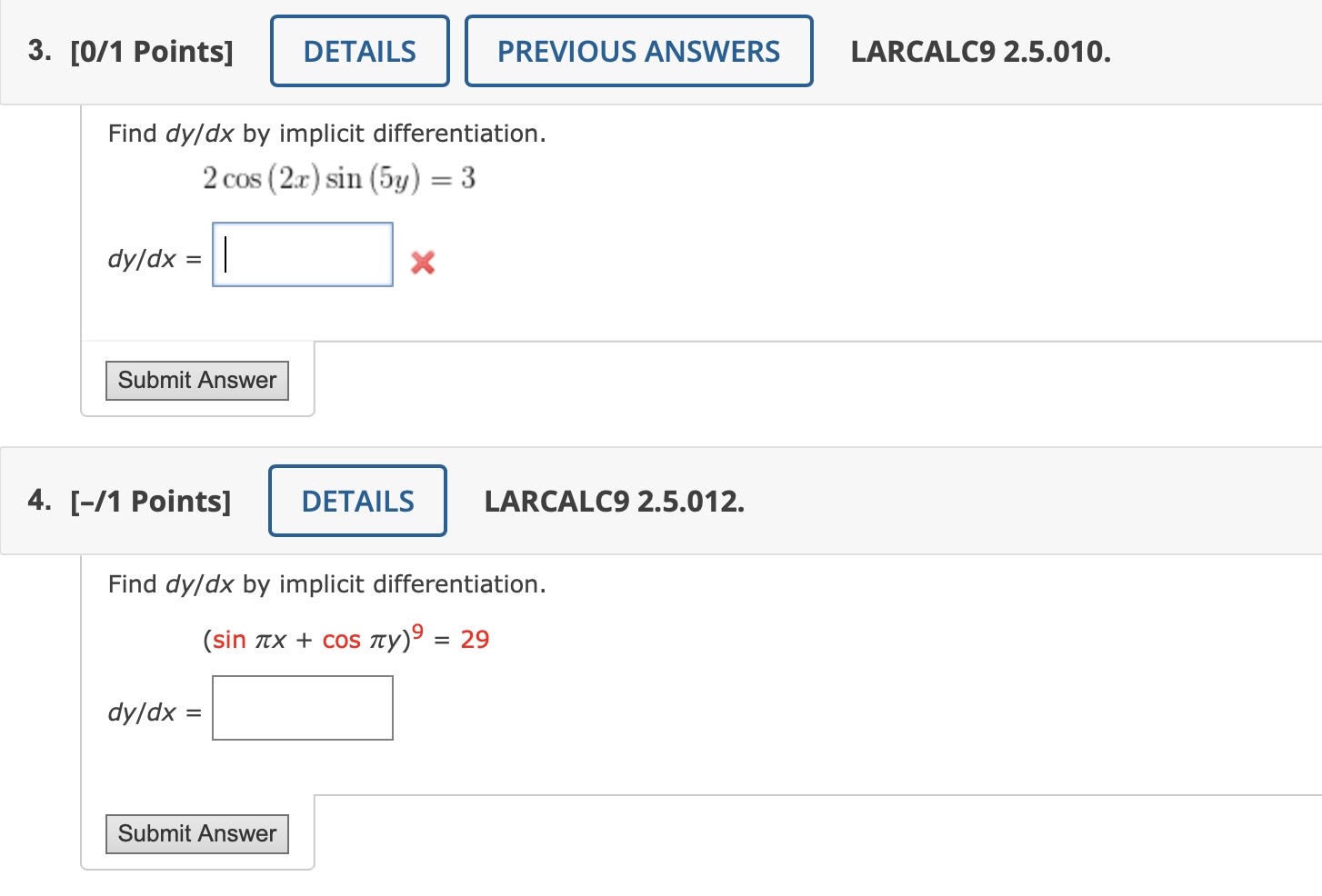
Task: View PREVIOUS ANSWERS for question 3
Action: click(638, 52)
